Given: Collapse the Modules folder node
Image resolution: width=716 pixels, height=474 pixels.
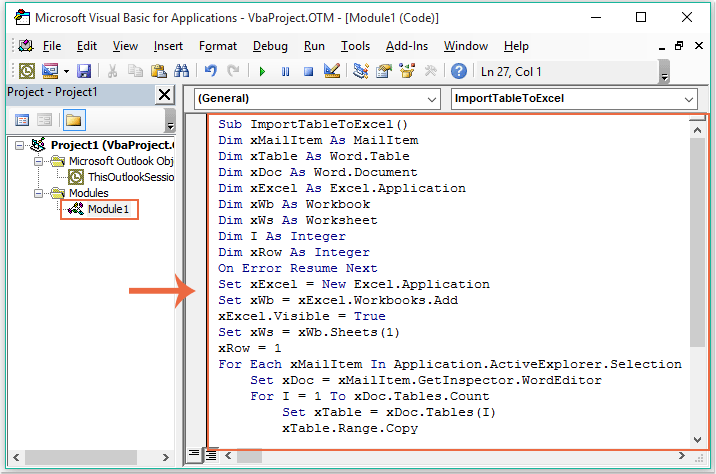Looking at the screenshot, I should point(38,193).
